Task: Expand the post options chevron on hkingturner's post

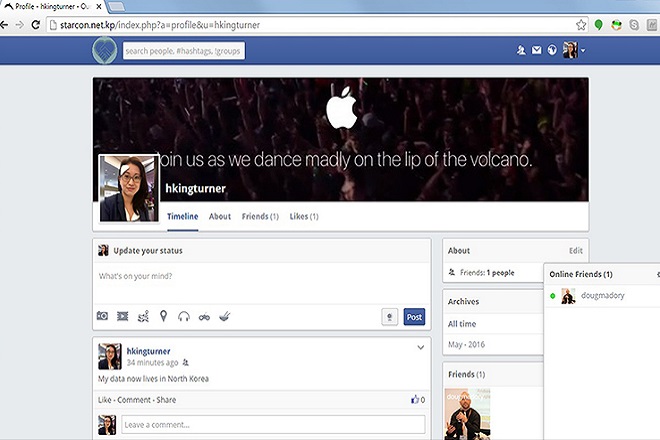Action: tap(420, 347)
